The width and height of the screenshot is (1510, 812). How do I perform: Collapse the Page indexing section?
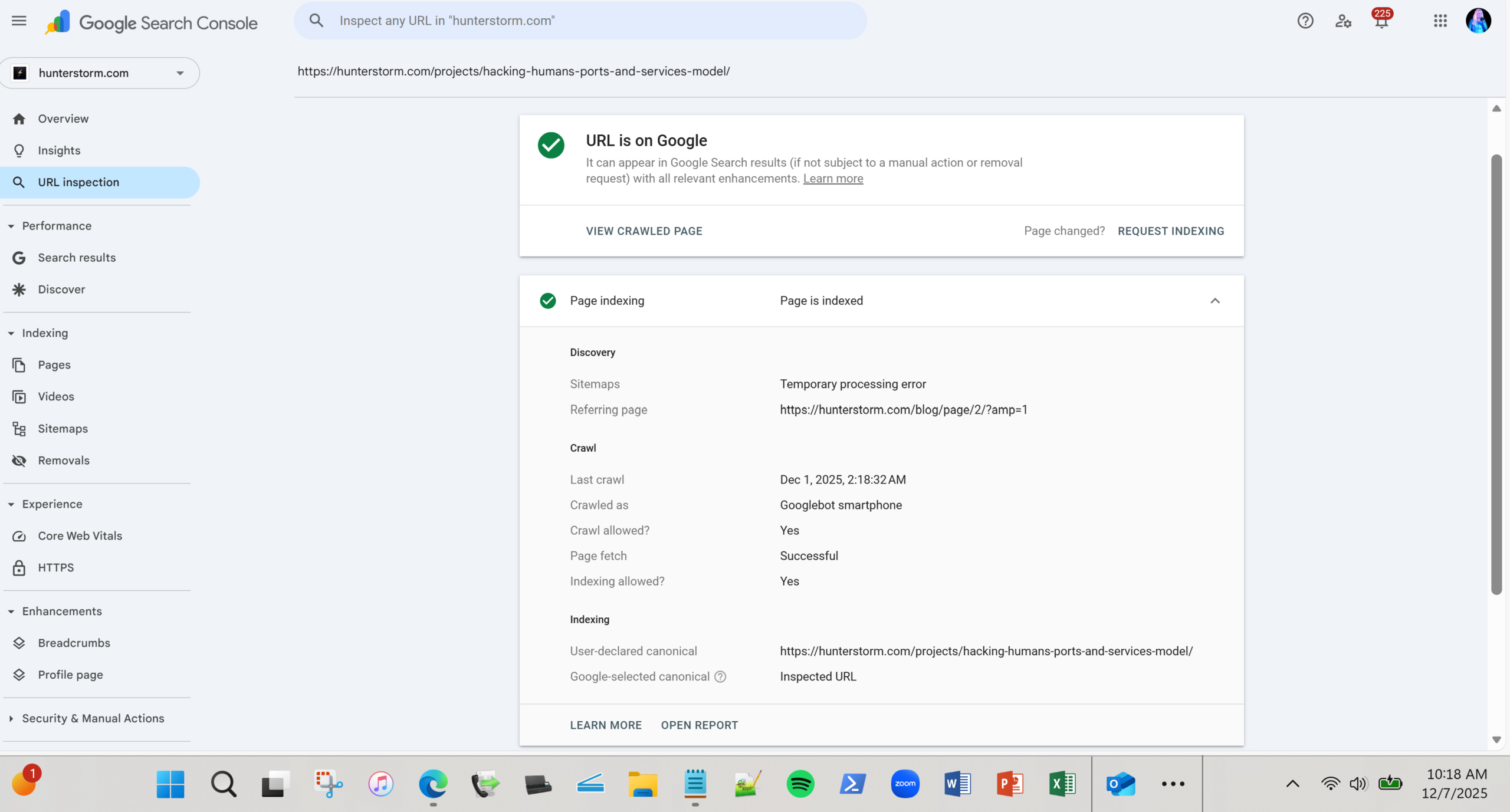click(1214, 301)
